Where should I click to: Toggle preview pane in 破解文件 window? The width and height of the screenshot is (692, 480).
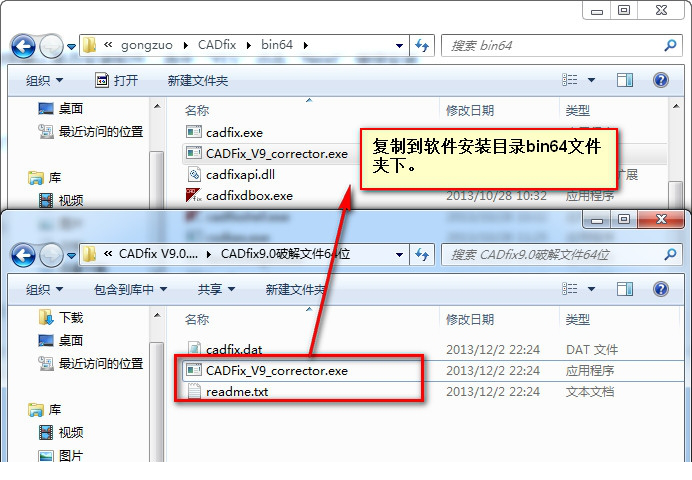point(624,289)
